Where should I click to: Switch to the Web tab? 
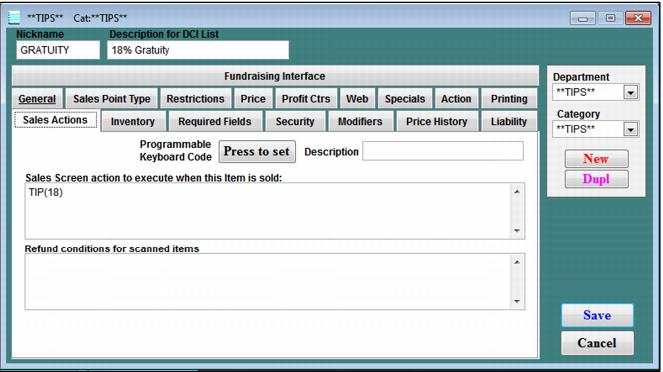(x=357, y=99)
